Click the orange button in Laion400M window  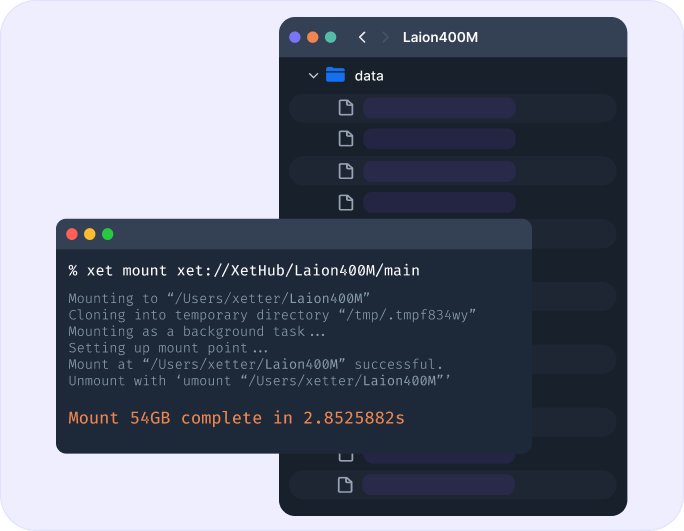coord(313,37)
